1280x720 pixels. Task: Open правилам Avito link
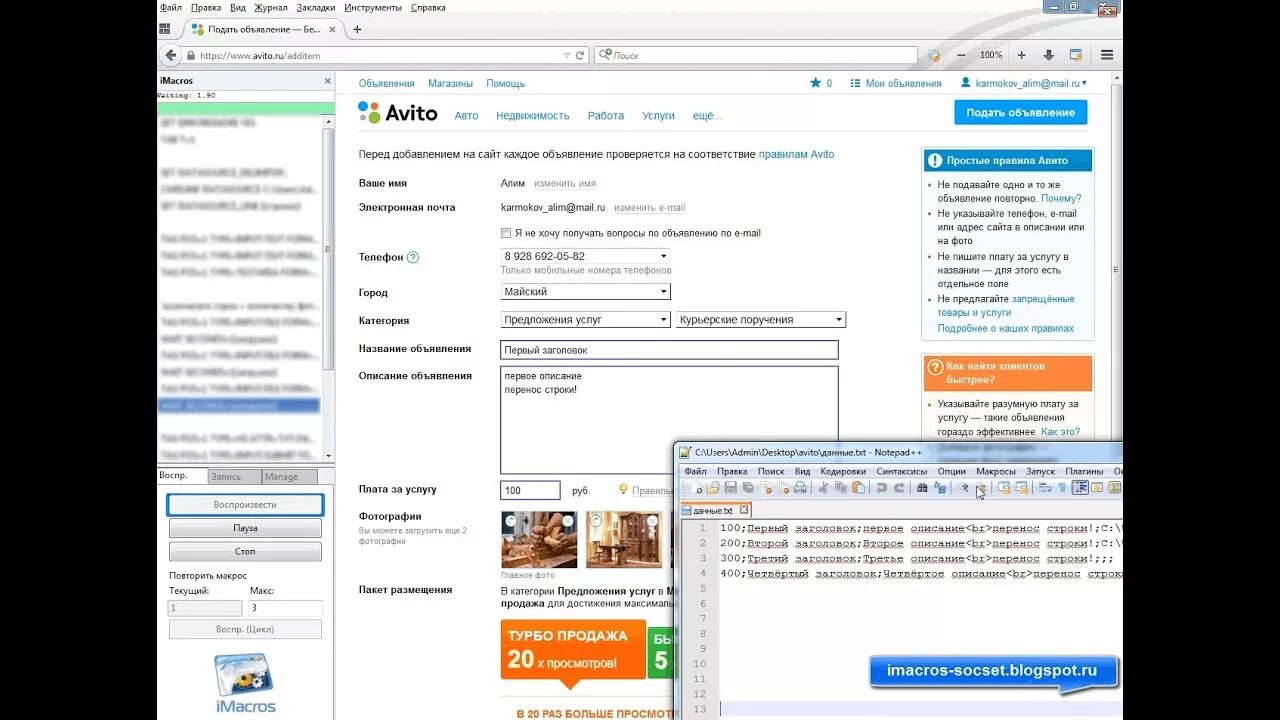pyautogui.click(x=796, y=155)
